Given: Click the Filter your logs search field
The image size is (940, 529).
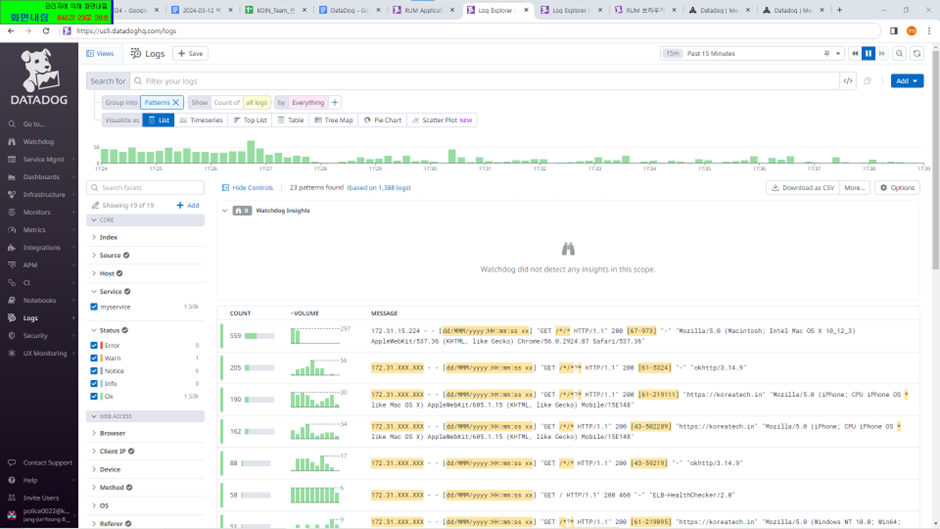Looking at the screenshot, I should (x=484, y=81).
